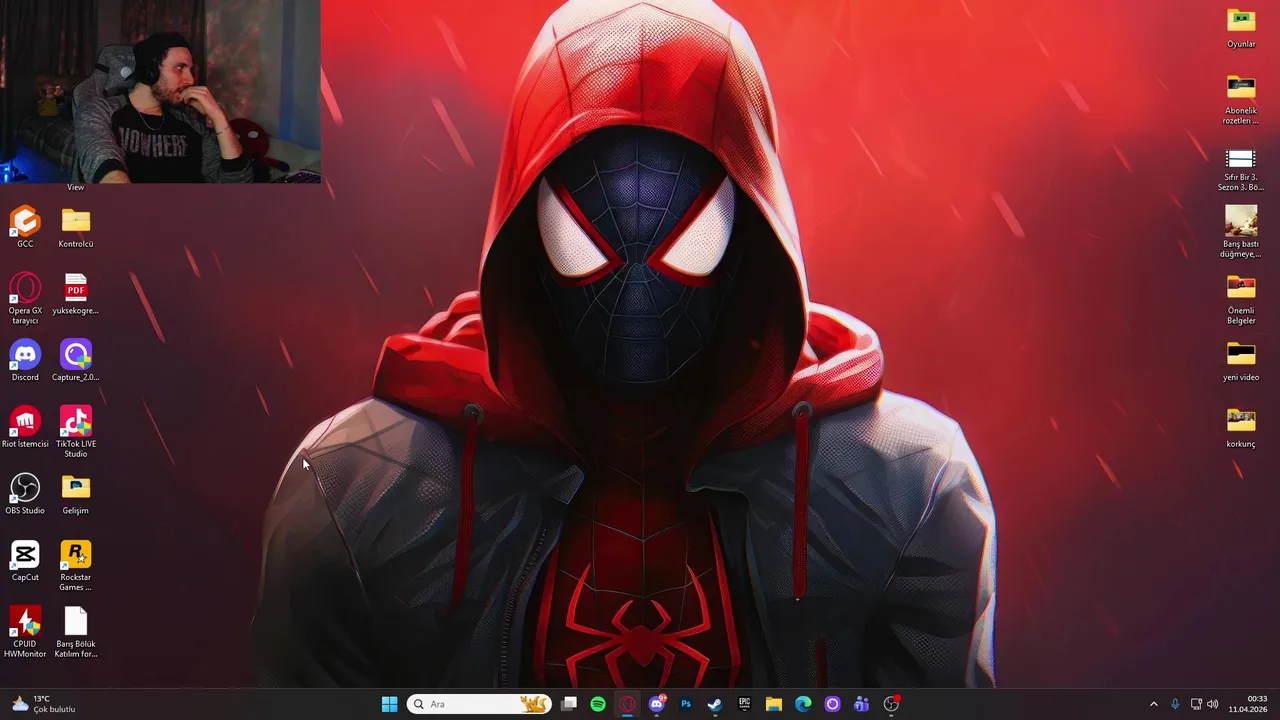Launch Spotify from the taskbar
Screen dimensions: 1280x720
(x=598, y=704)
